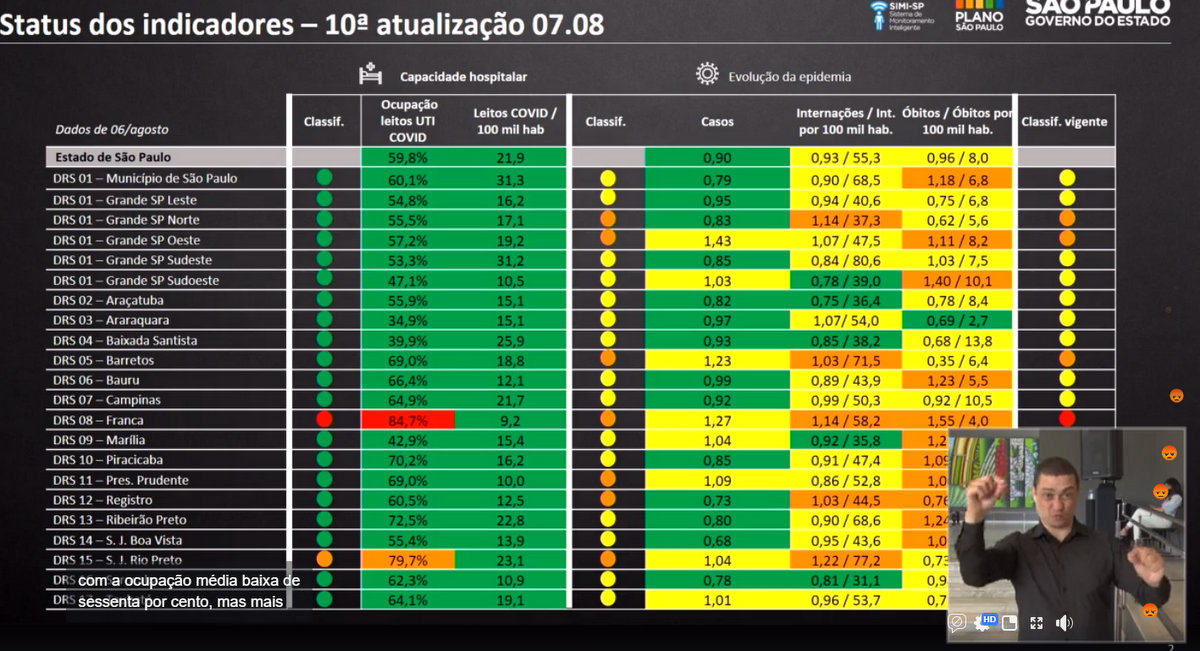Select orange hospital classification dot for S. J. Rio Preto

point(324,559)
